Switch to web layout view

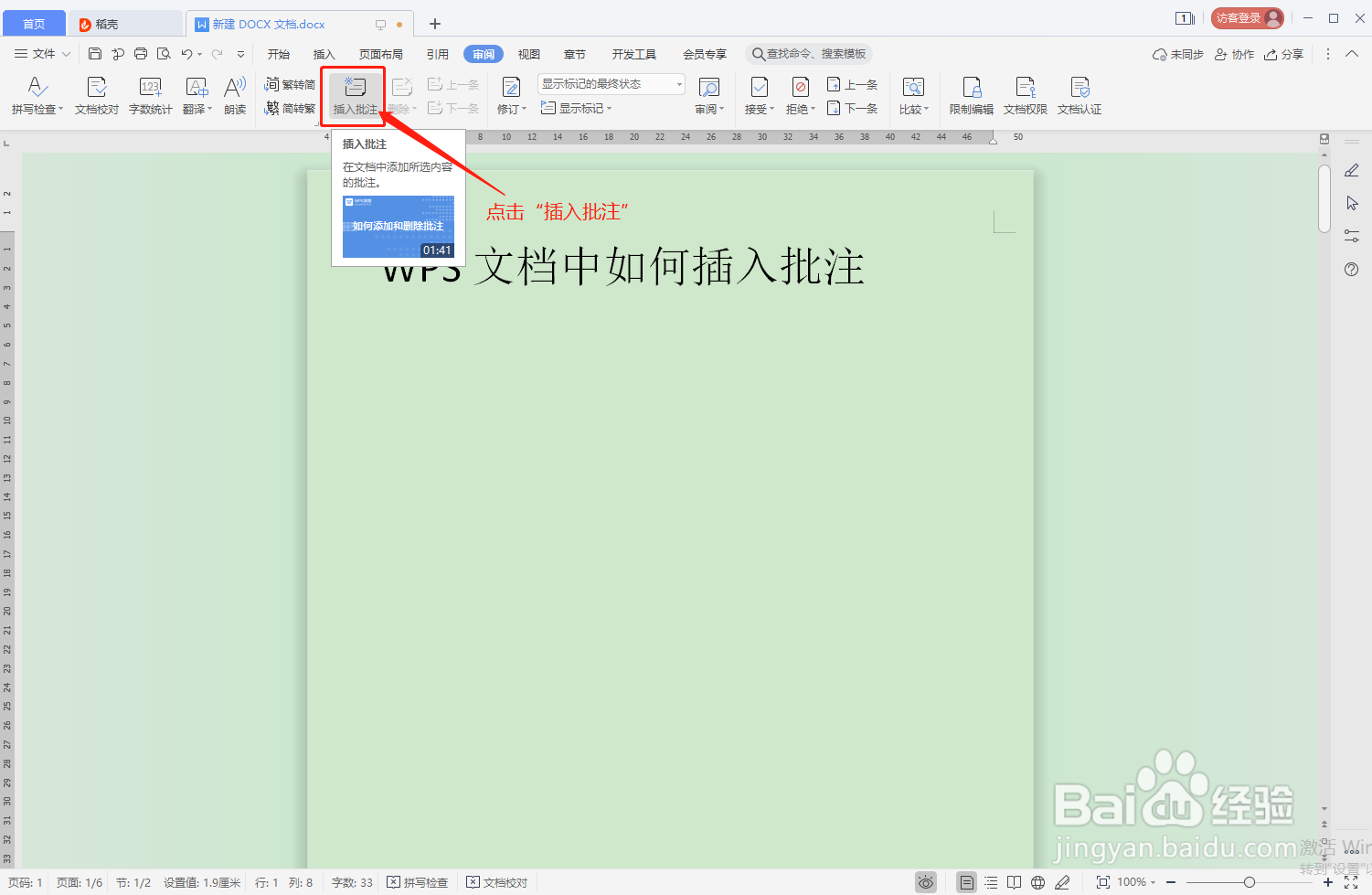click(1037, 882)
